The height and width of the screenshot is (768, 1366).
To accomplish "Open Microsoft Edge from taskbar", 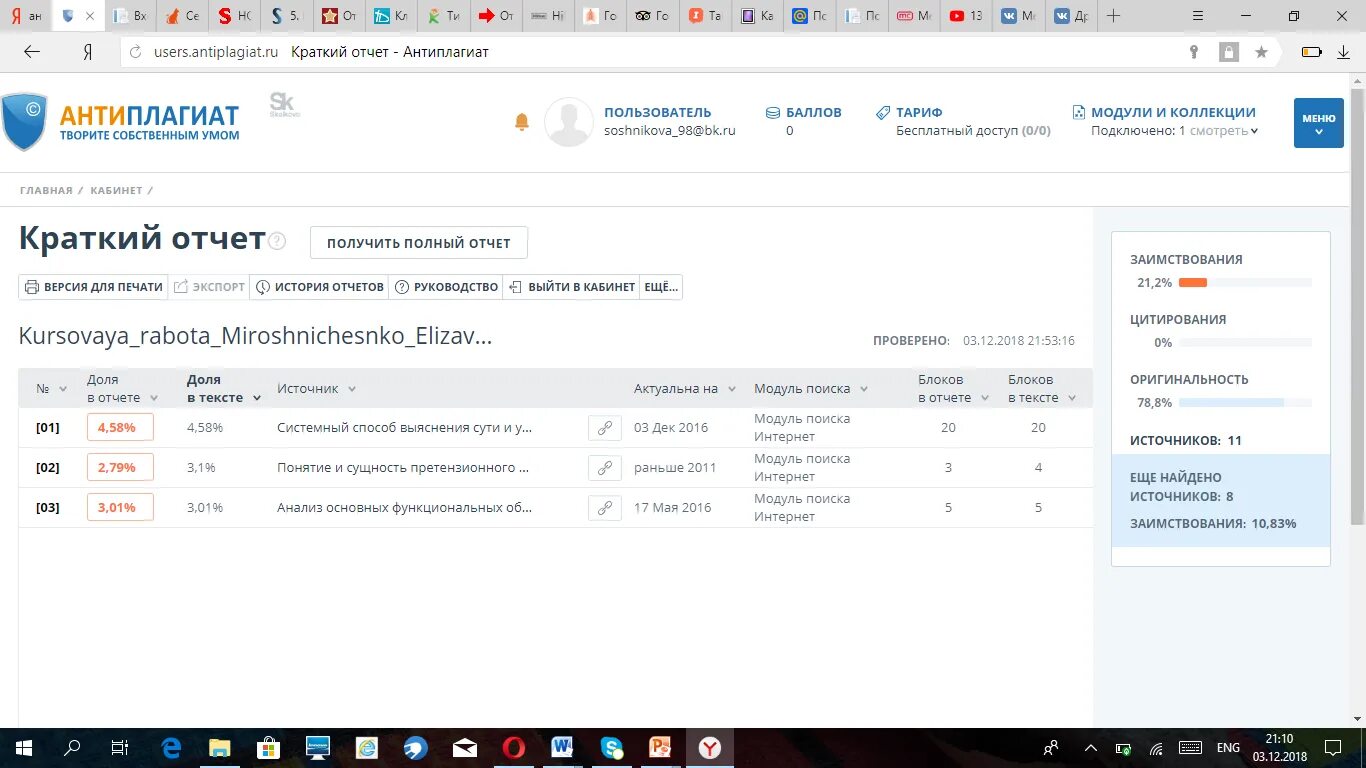I will [x=171, y=748].
